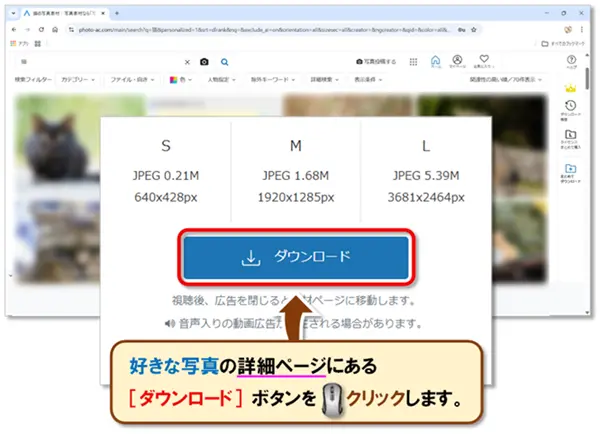Expand the カテゴリー filter dropdown
Viewport: 600px width, 434px height.
pos(78,80)
